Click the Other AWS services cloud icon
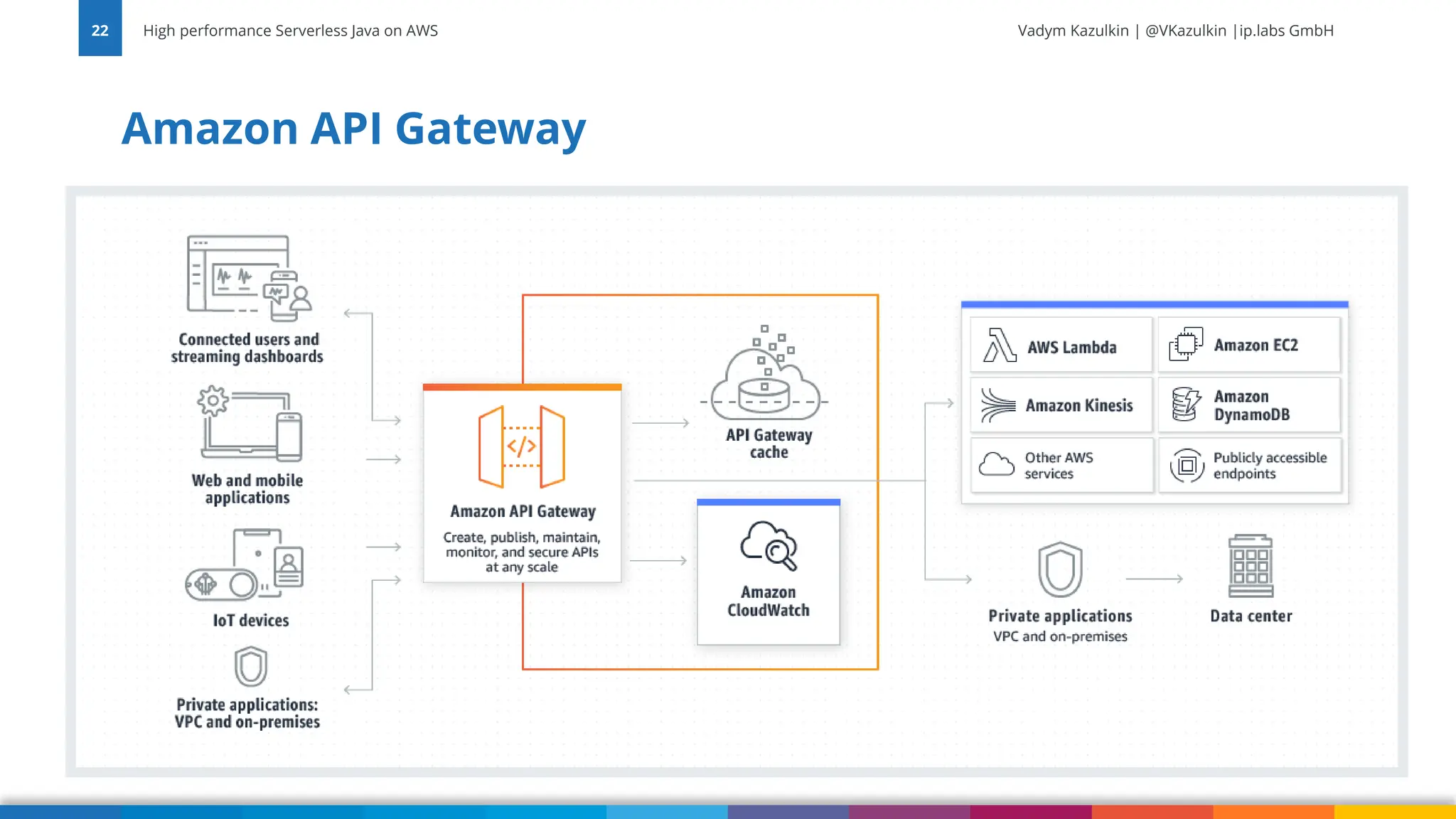This screenshot has width=1456, height=819. click(x=996, y=465)
